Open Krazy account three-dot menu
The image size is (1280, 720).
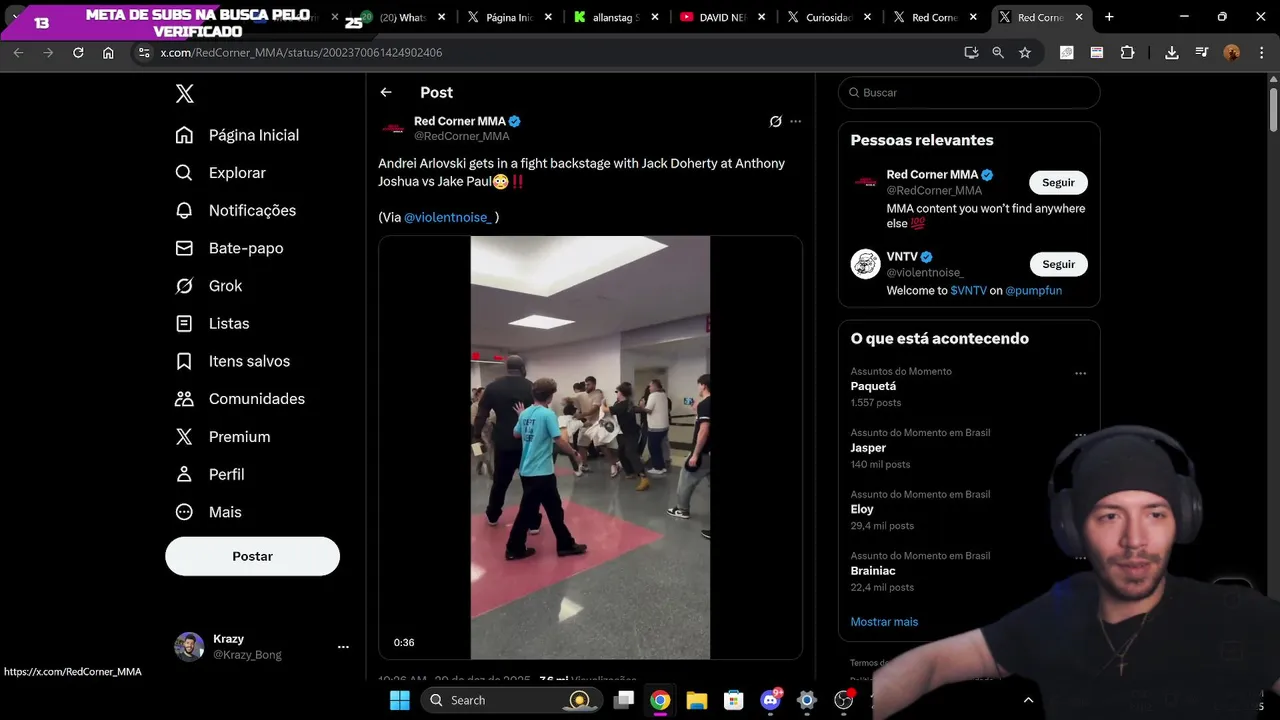343,647
